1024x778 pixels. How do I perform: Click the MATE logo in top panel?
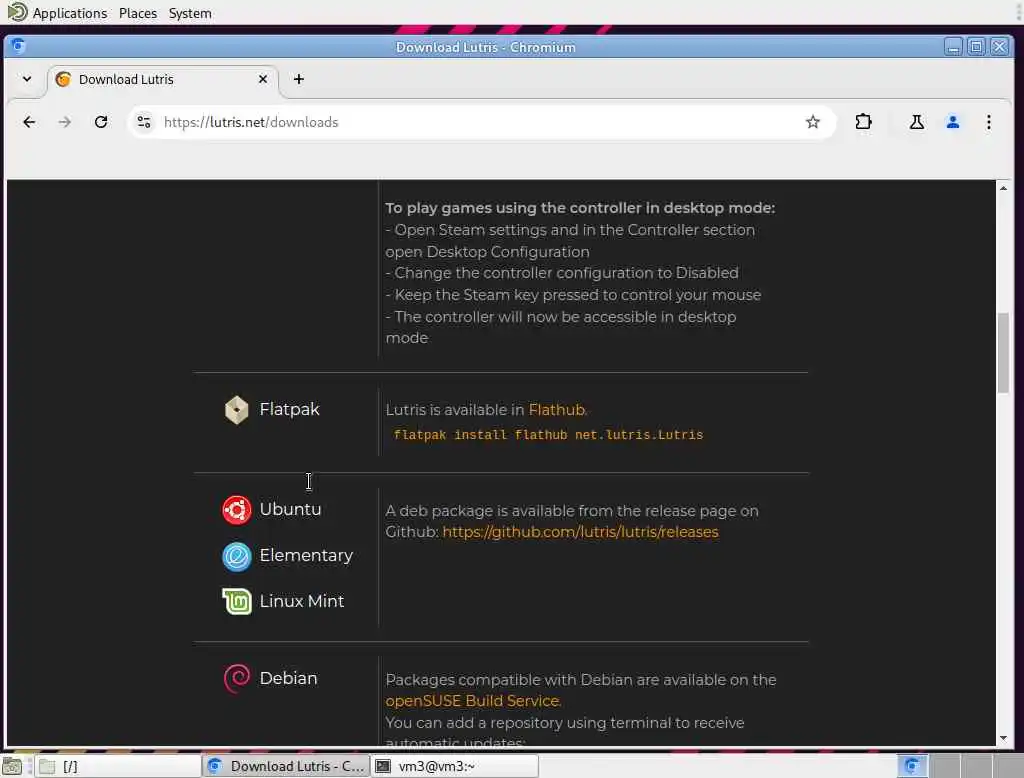point(17,12)
